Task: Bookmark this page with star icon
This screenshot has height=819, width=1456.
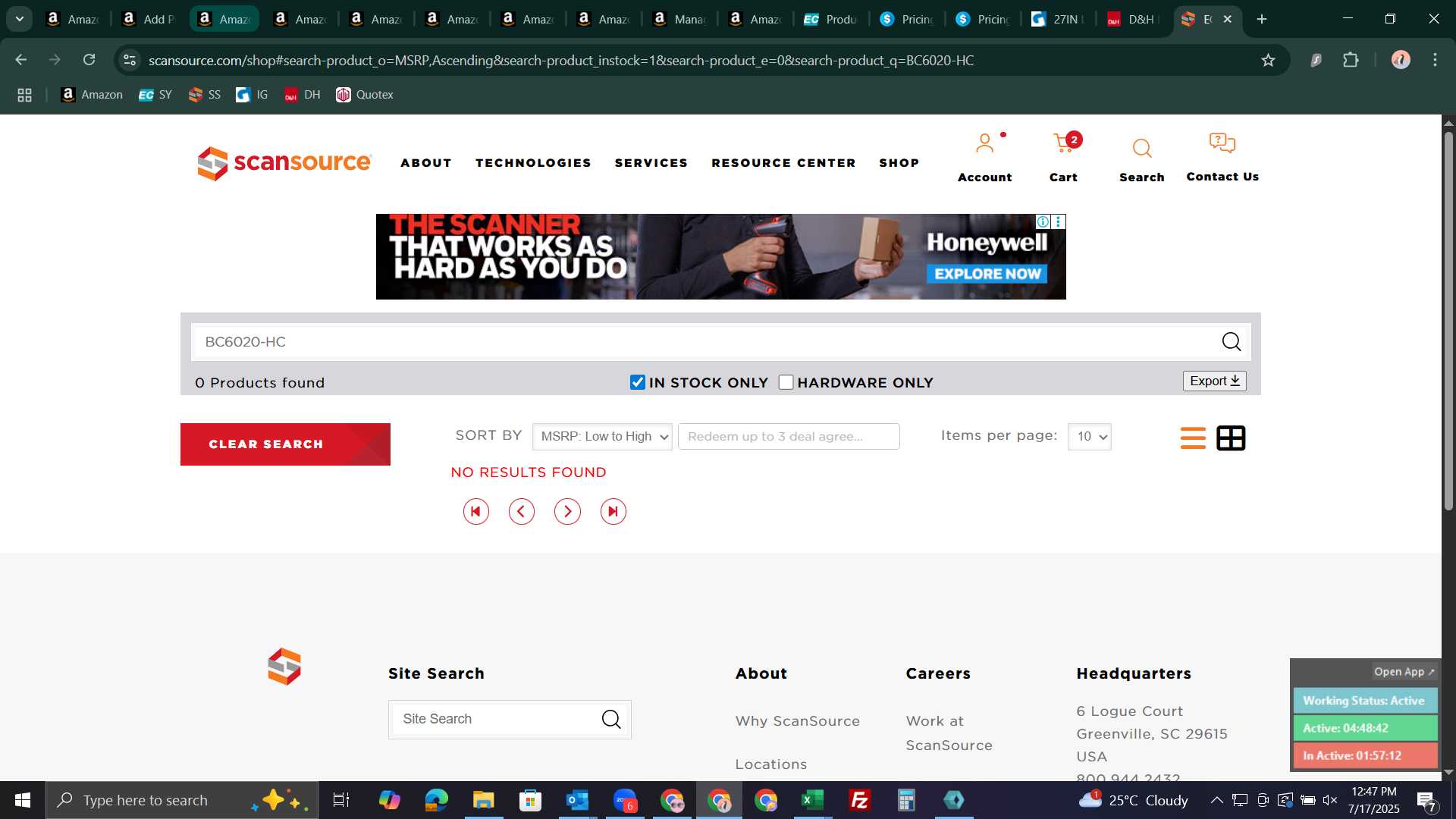Action: (x=1268, y=60)
